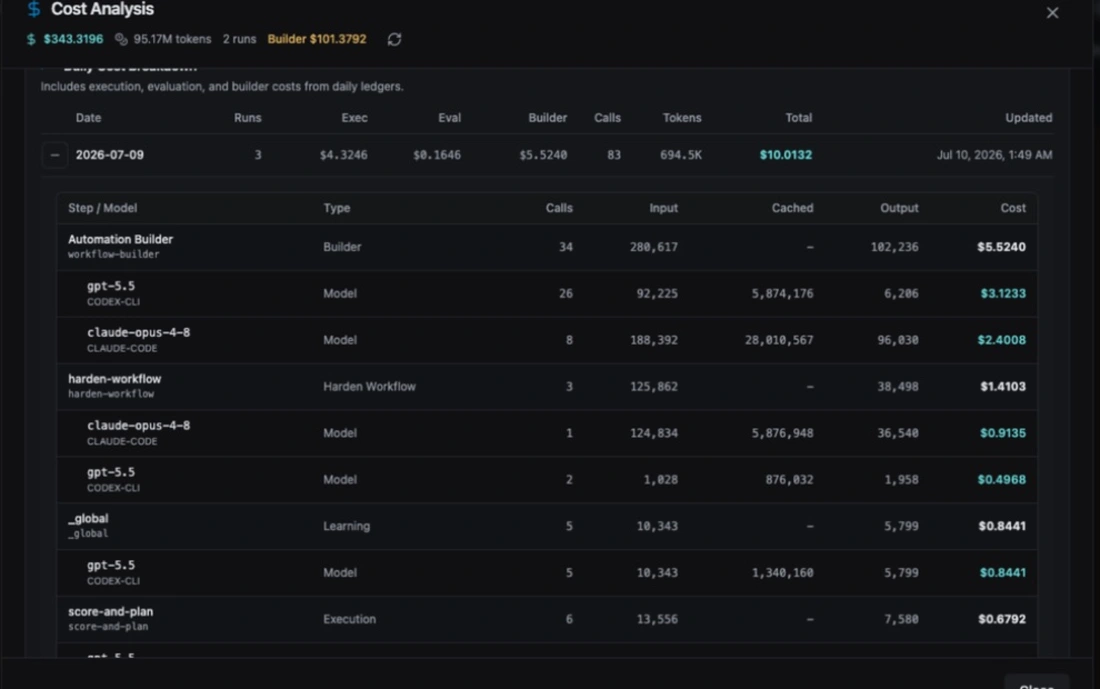Click the Harden Workflow type cell
Screen dimensions: 1100x689
coord(369,387)
